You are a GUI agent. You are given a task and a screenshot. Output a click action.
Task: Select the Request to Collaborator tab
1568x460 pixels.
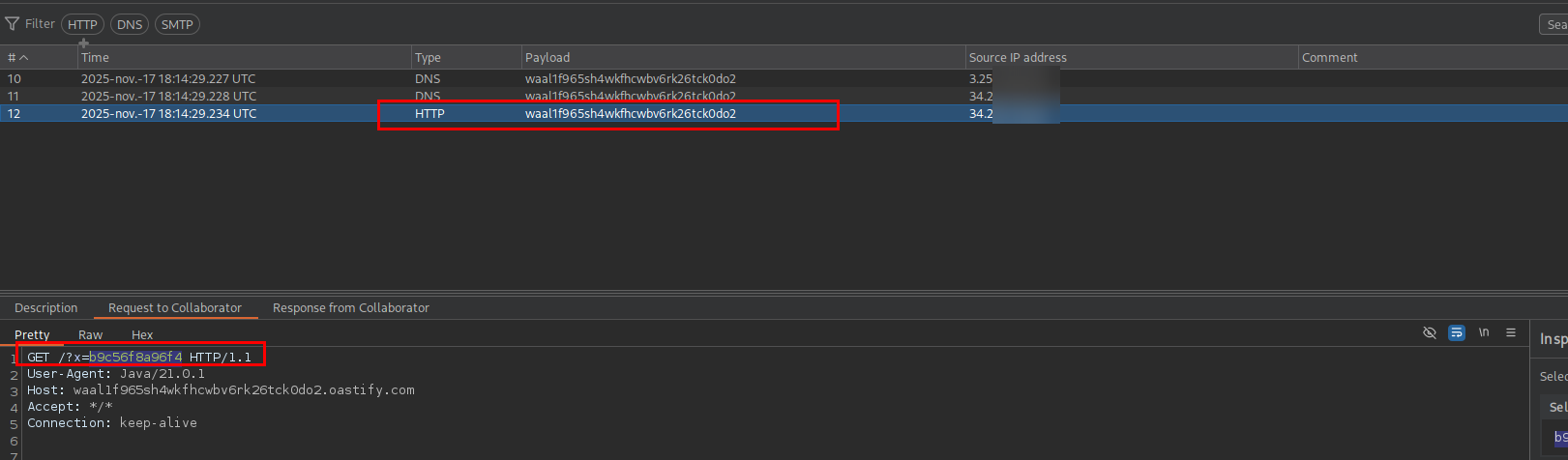175,308
